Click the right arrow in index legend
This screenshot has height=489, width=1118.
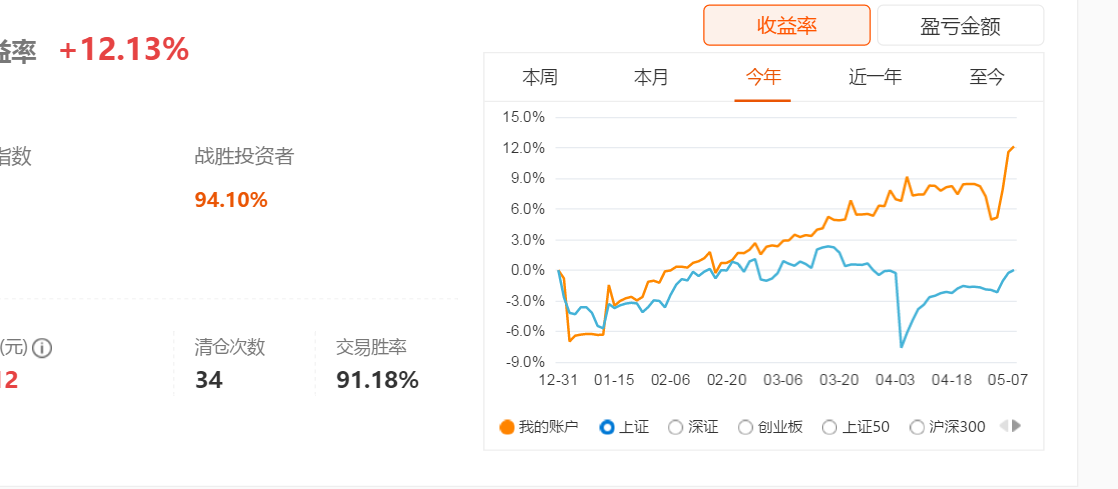(1017, 426)
